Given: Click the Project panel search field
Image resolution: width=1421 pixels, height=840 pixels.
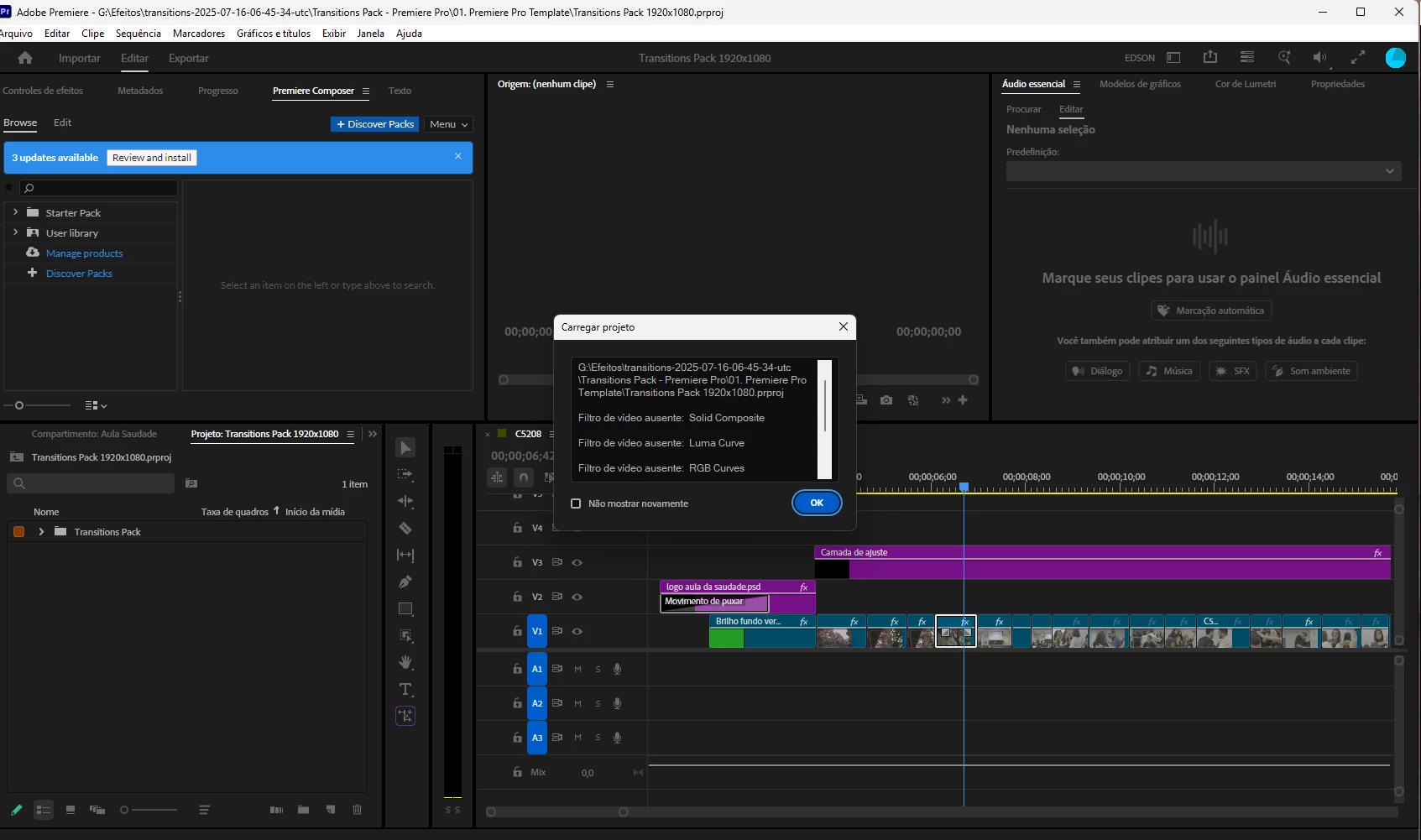Looking at the screenshot, I should click(91, 483).
